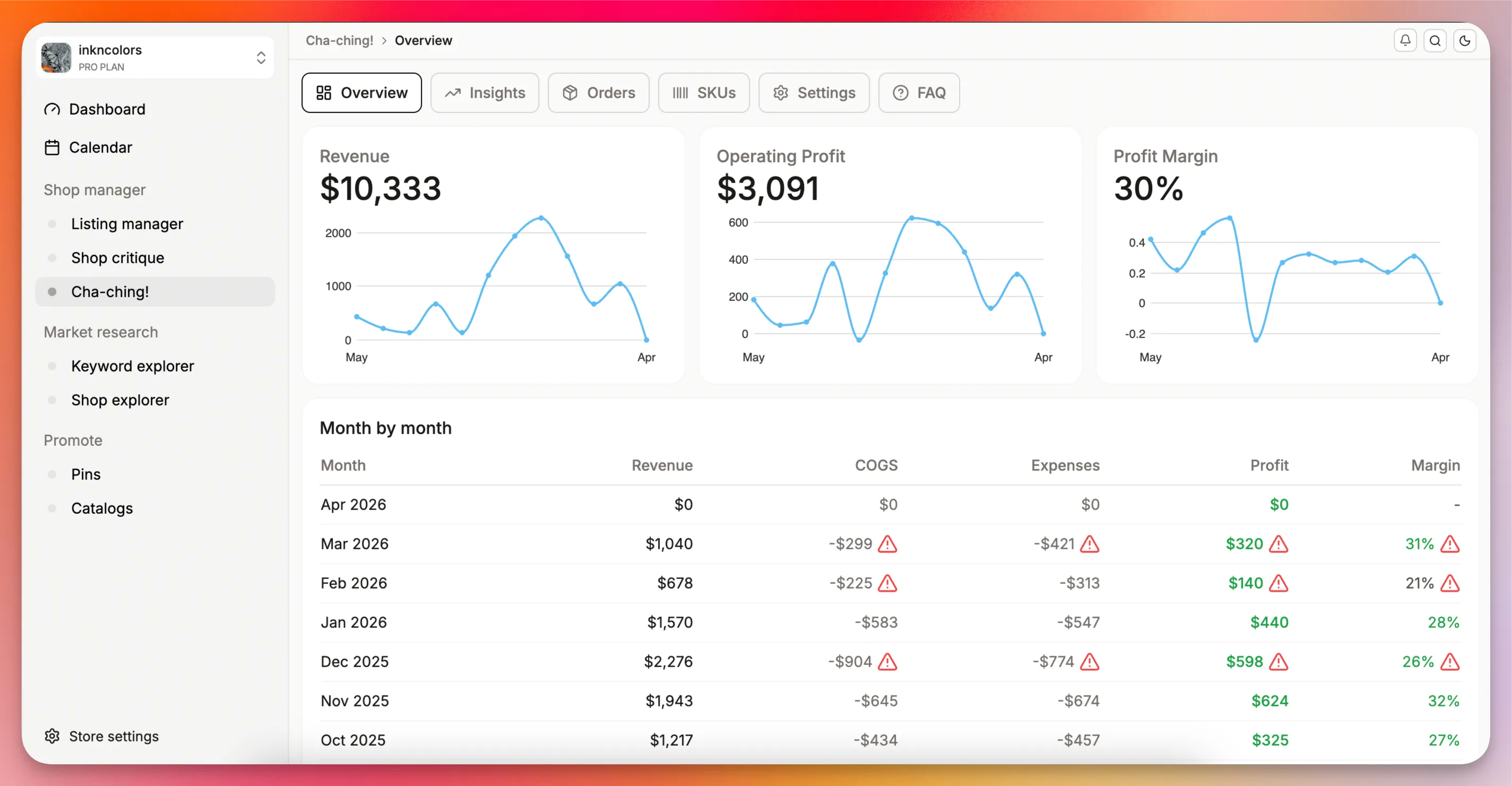This screenshot has height=786, width=1512.
Task: Open Keyword explorer from the sidebar
Action: [x=133, y=366]
